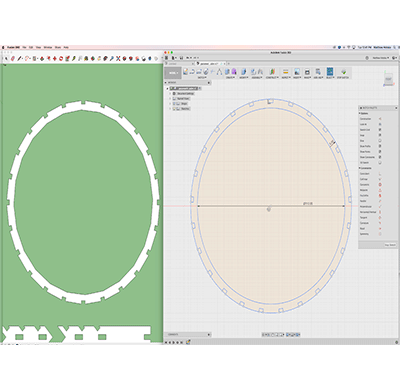Click the ViewCube in canvas corner
Image resolution: width=400 pixels, height=389 pixels.
(x=388, y=79)
